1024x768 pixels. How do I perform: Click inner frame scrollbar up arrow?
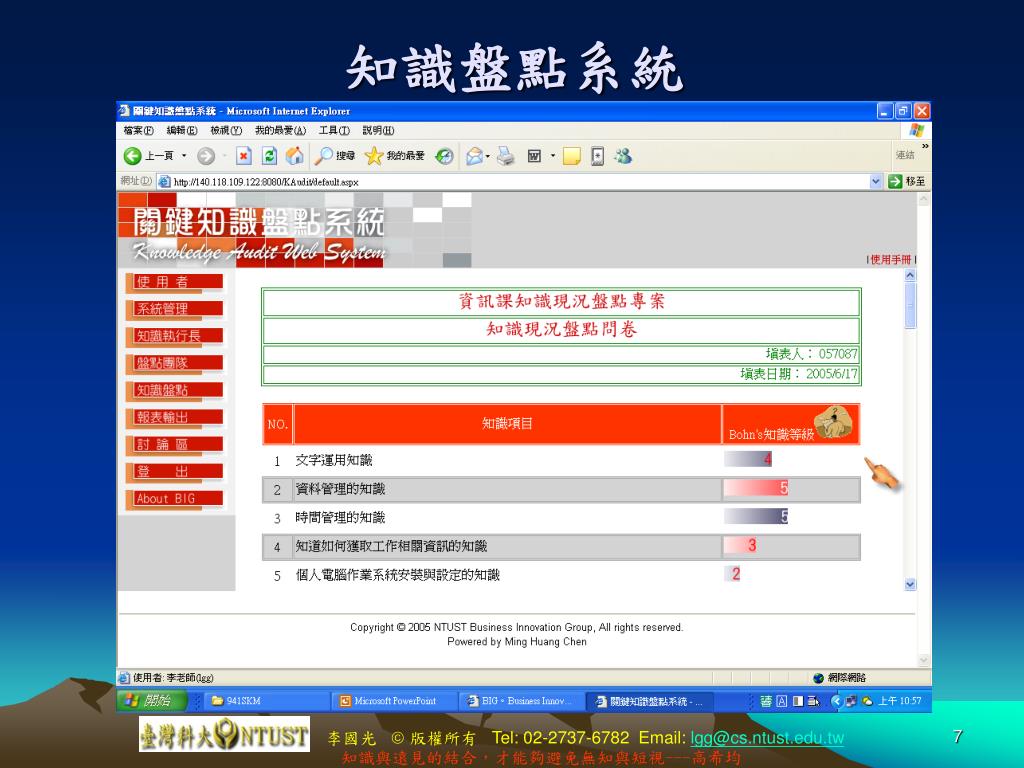pyautogui.click(x=910, y=276)
